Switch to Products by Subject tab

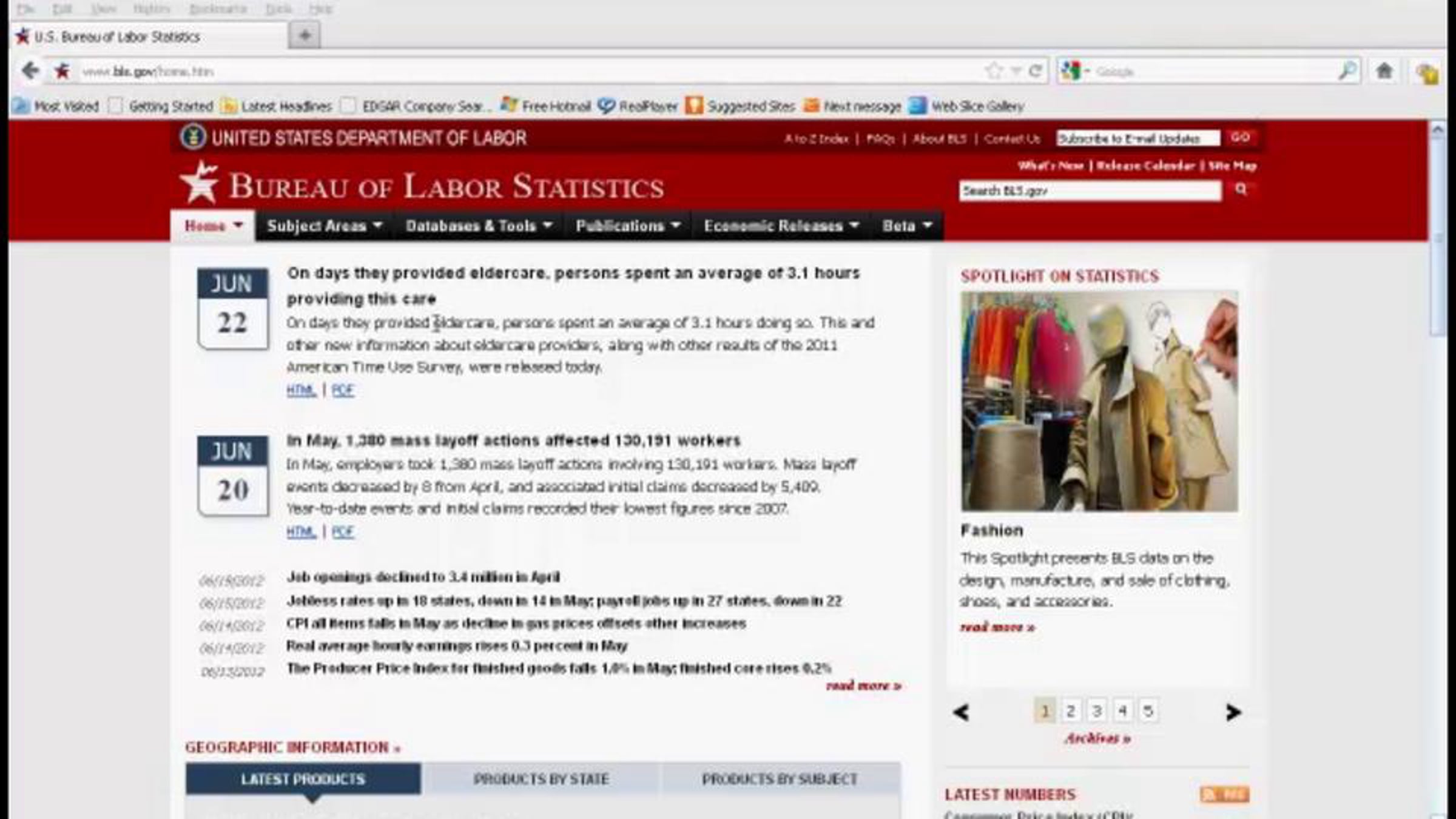click(x=780, y=779)
